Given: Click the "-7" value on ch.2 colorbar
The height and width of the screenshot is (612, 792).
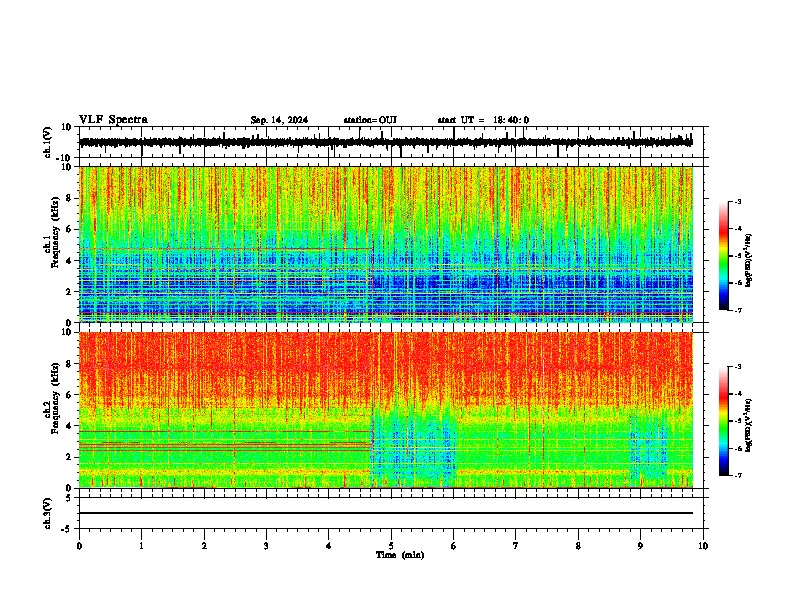Looking at the screenshot, I should coord(737,475).
